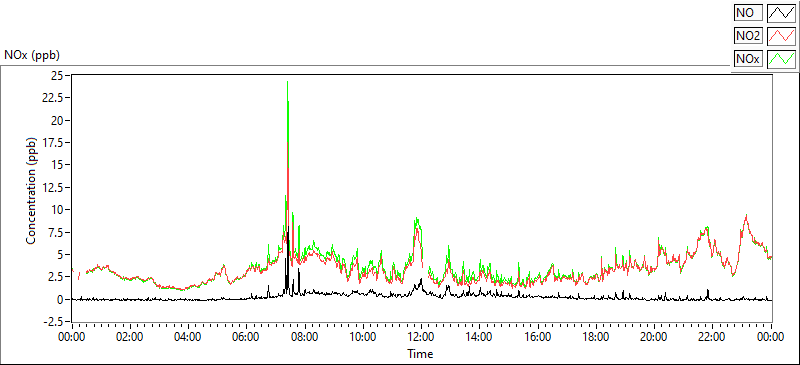Select the NOx legend label
The image size is (800, 365).
748,59
